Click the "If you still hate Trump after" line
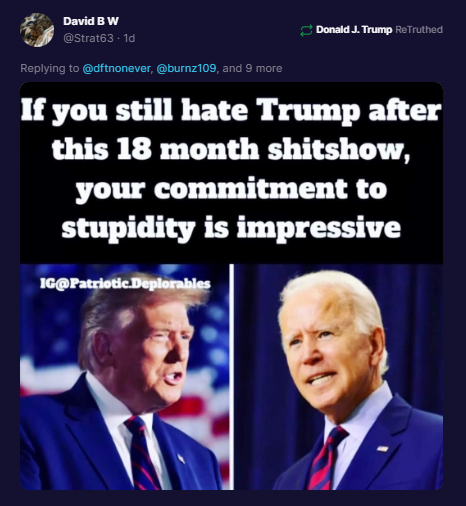The height and width of the screenshot is (506, 466). (x=231, y=111)
